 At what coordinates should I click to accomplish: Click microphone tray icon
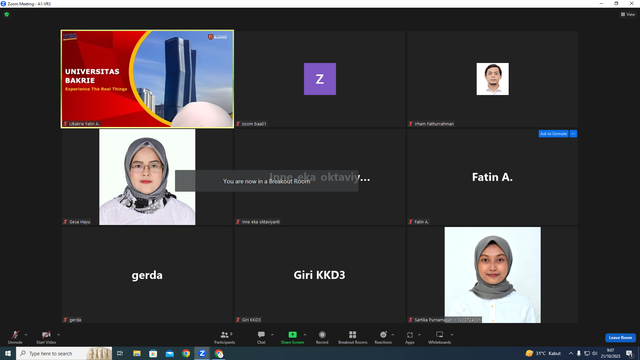(579, 353)
